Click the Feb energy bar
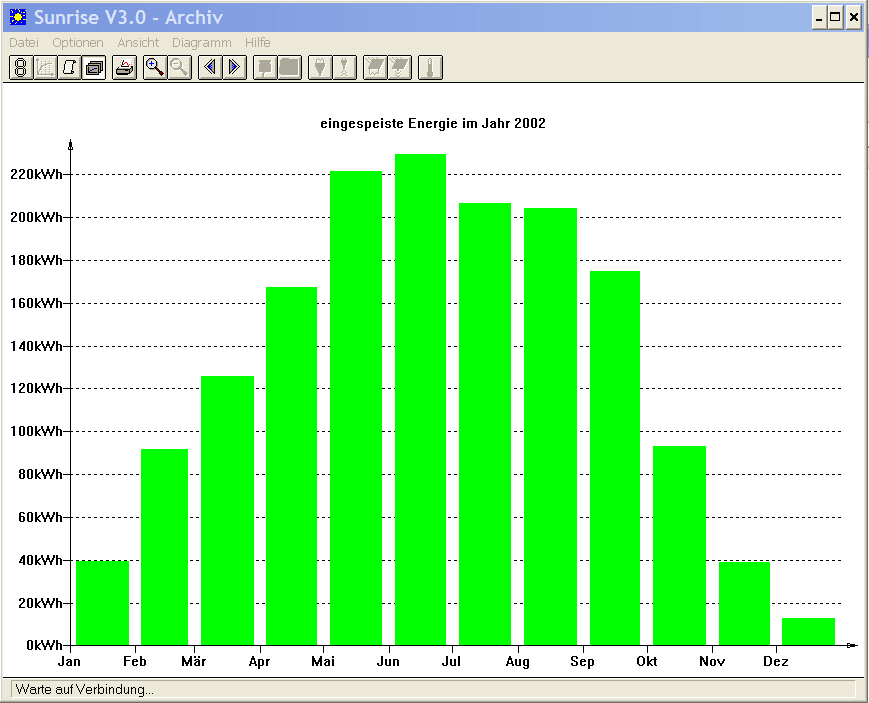 [165, 547]
